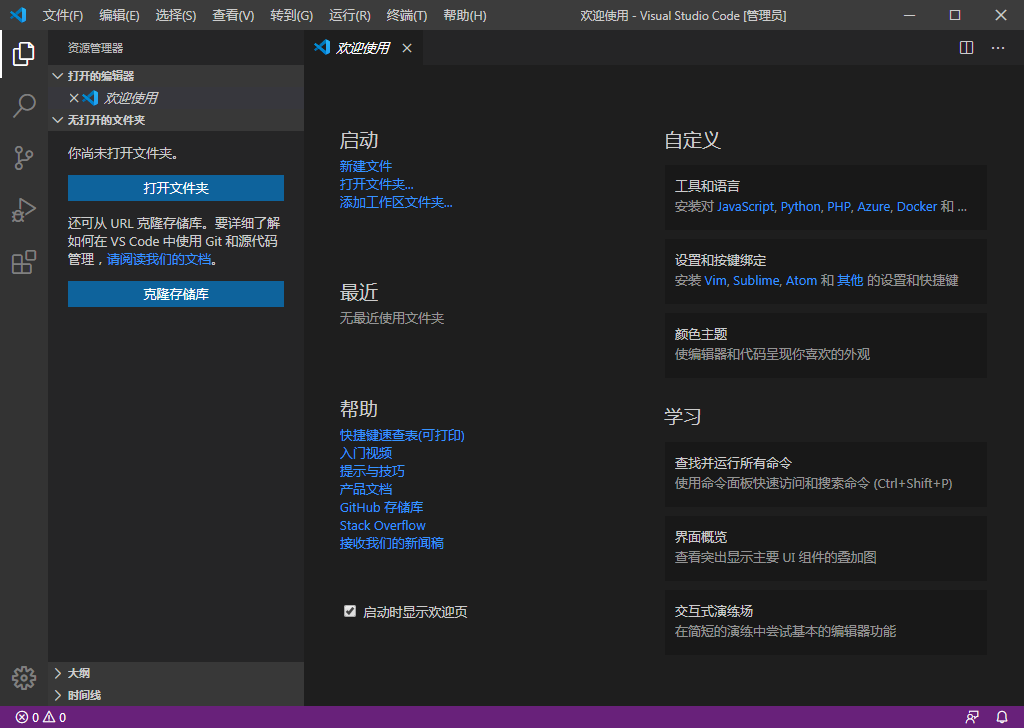Collapse the 无打开的文件夹 section
This screenshot has width=1024, height=728.
point(176,120)
